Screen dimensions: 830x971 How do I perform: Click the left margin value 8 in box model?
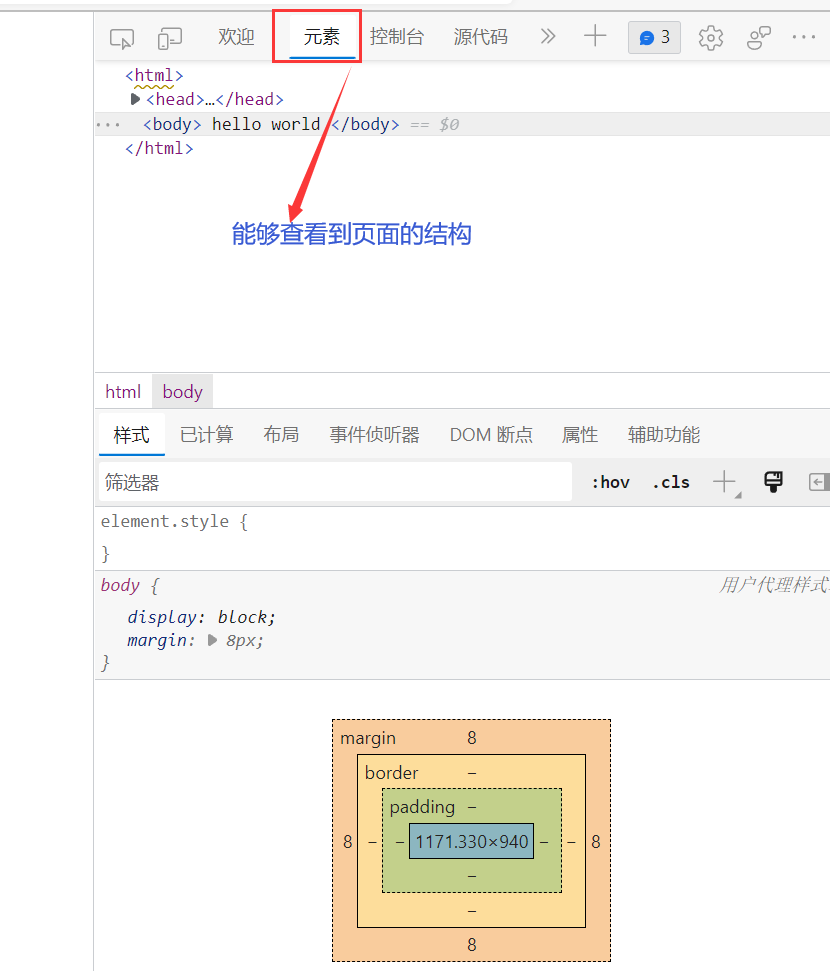pyautogui.click(x=347, y=842)
